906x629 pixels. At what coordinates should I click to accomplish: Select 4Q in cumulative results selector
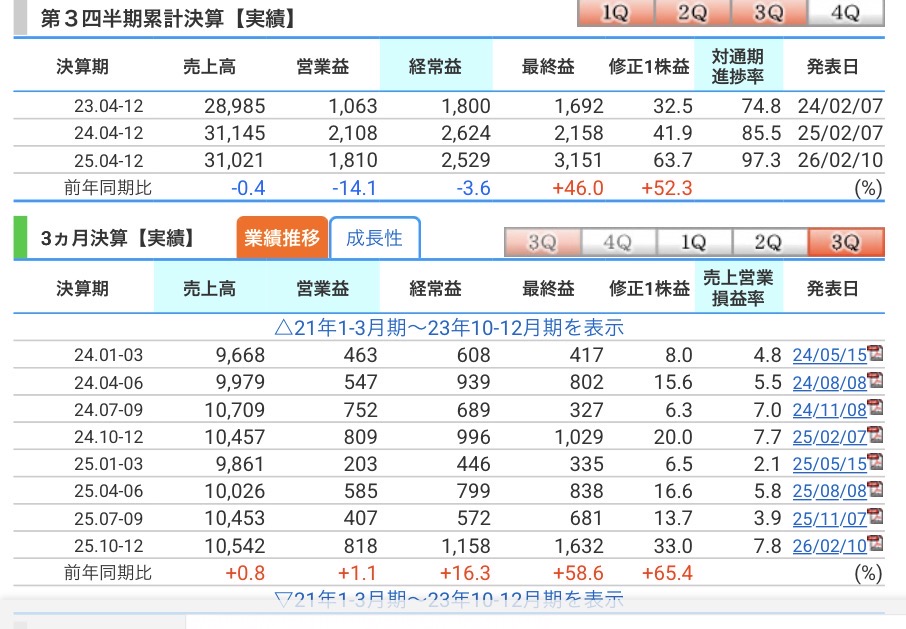pos(845,12)
